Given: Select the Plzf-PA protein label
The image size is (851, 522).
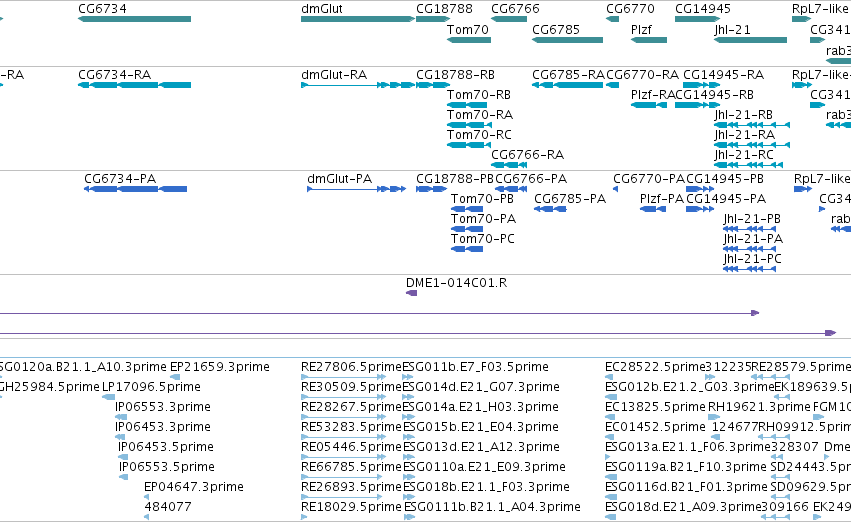Looking at the screenshot, I should coord(662,199).
